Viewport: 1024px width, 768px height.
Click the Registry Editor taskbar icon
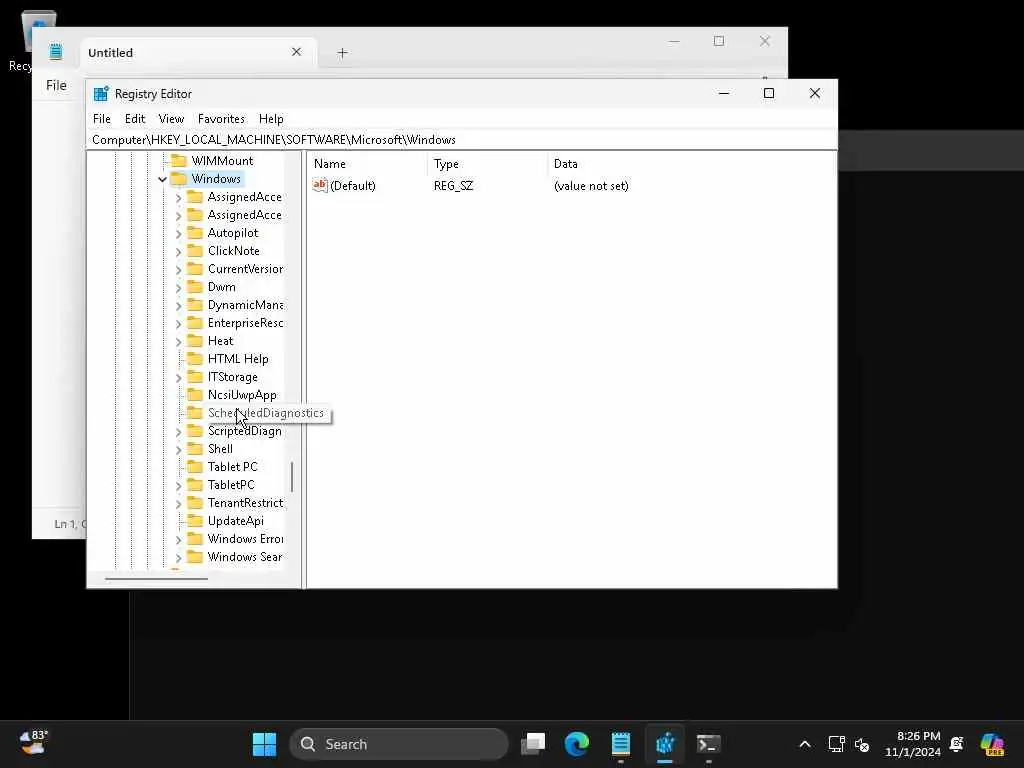click(665, 744)
